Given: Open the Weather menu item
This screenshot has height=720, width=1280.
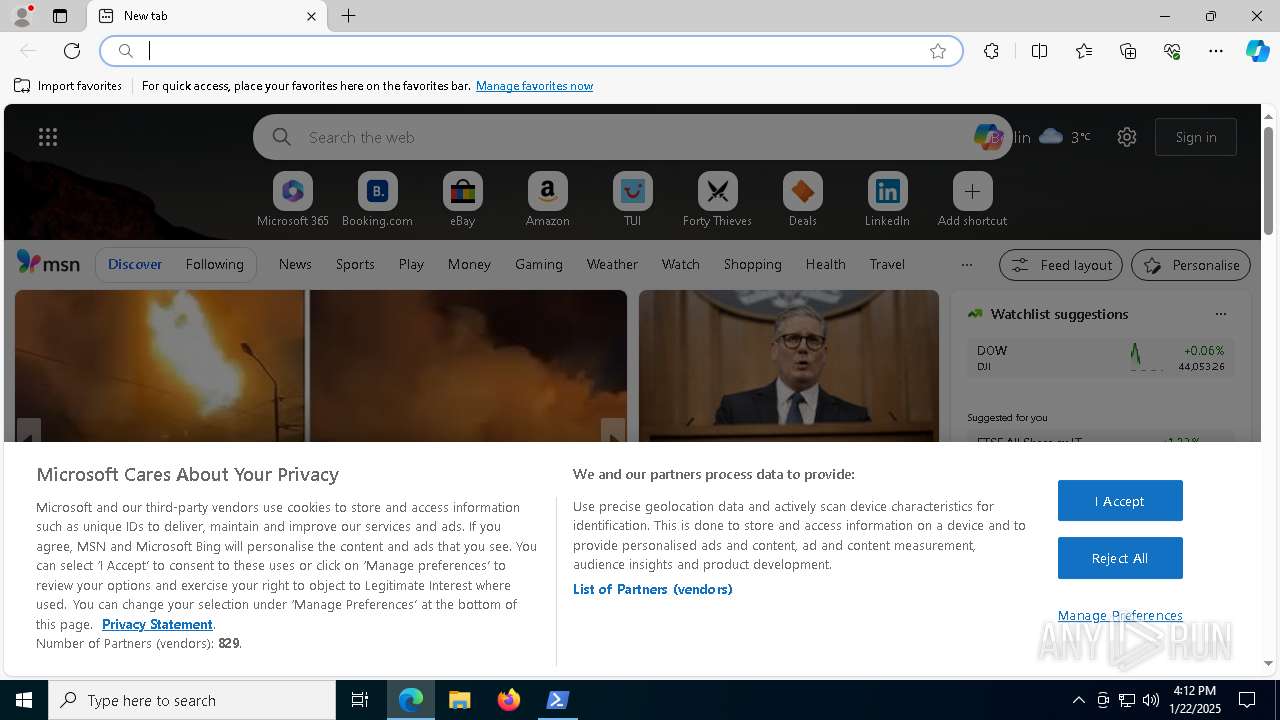Looking at the screenshot, I should [x=612, y=264].
